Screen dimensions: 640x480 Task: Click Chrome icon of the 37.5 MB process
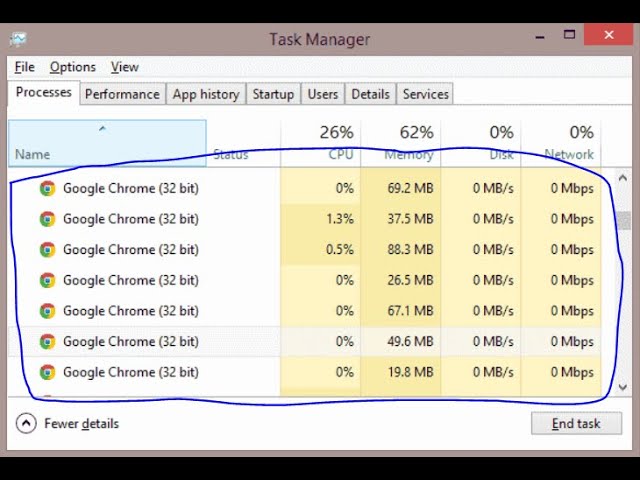47,219
